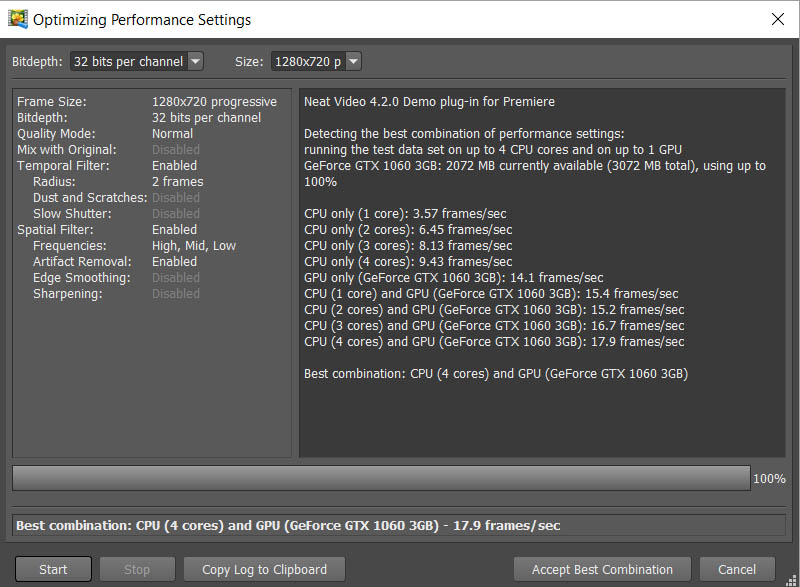Copy Log to Clipboard

point(264,569)
